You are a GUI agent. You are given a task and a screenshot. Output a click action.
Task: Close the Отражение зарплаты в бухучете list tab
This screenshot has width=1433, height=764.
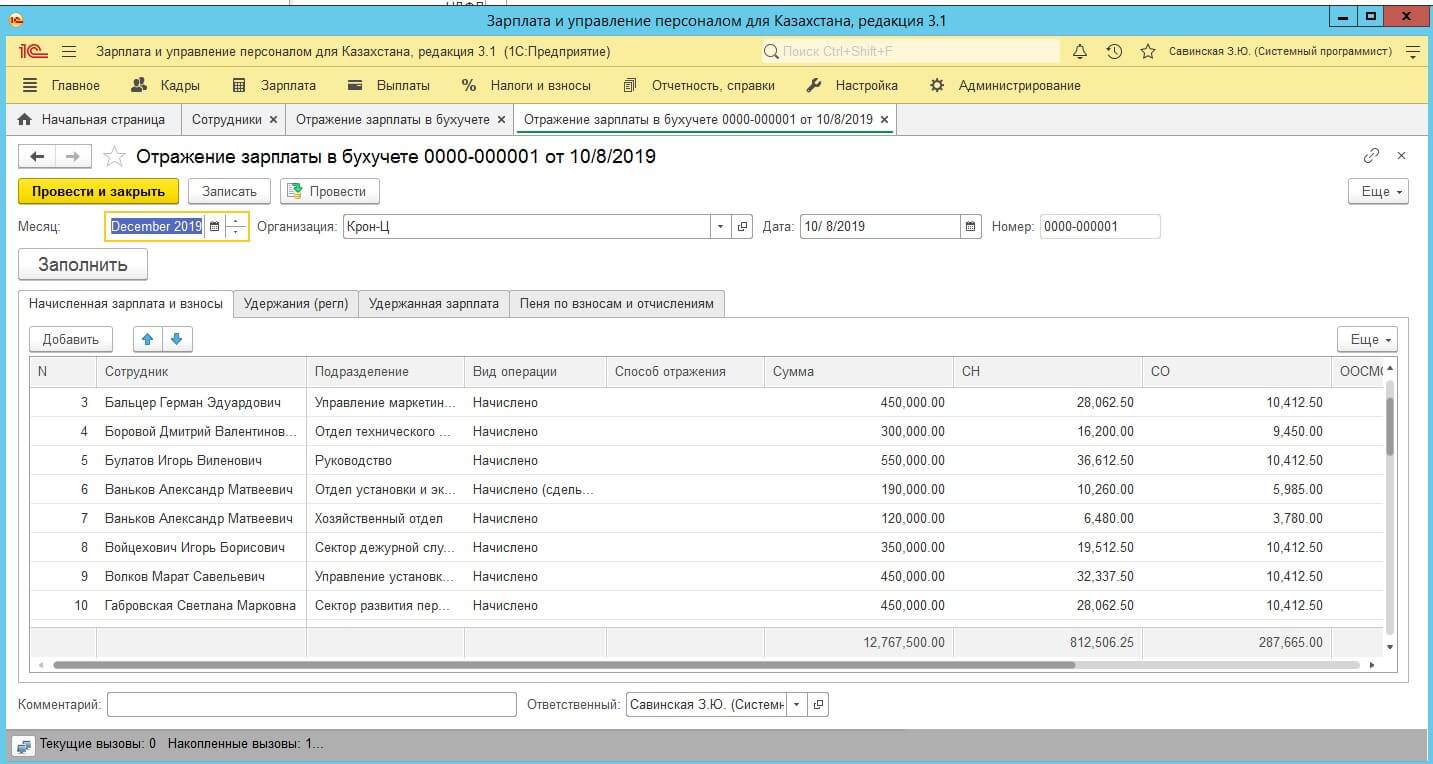[500, 119]
